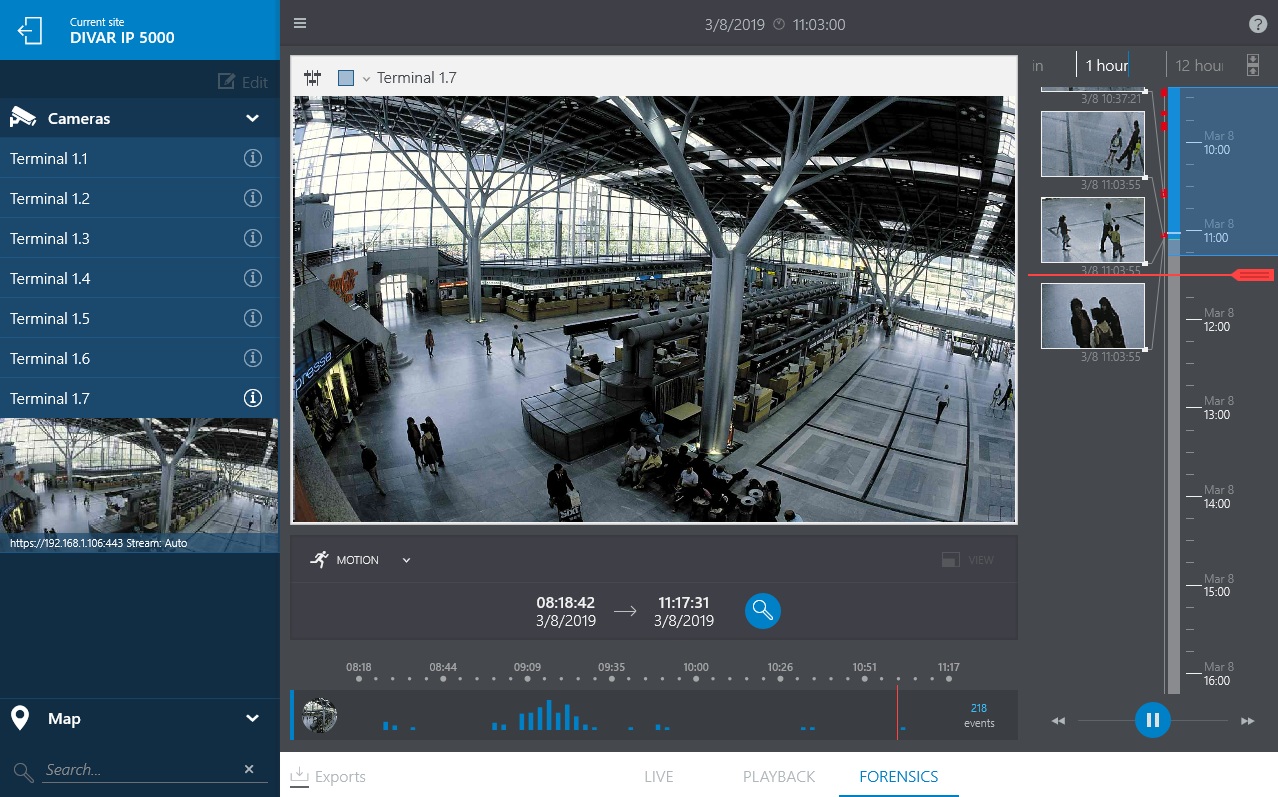
Task: Show info for Terminal 1.3 camera
Action: pos(253,238)
